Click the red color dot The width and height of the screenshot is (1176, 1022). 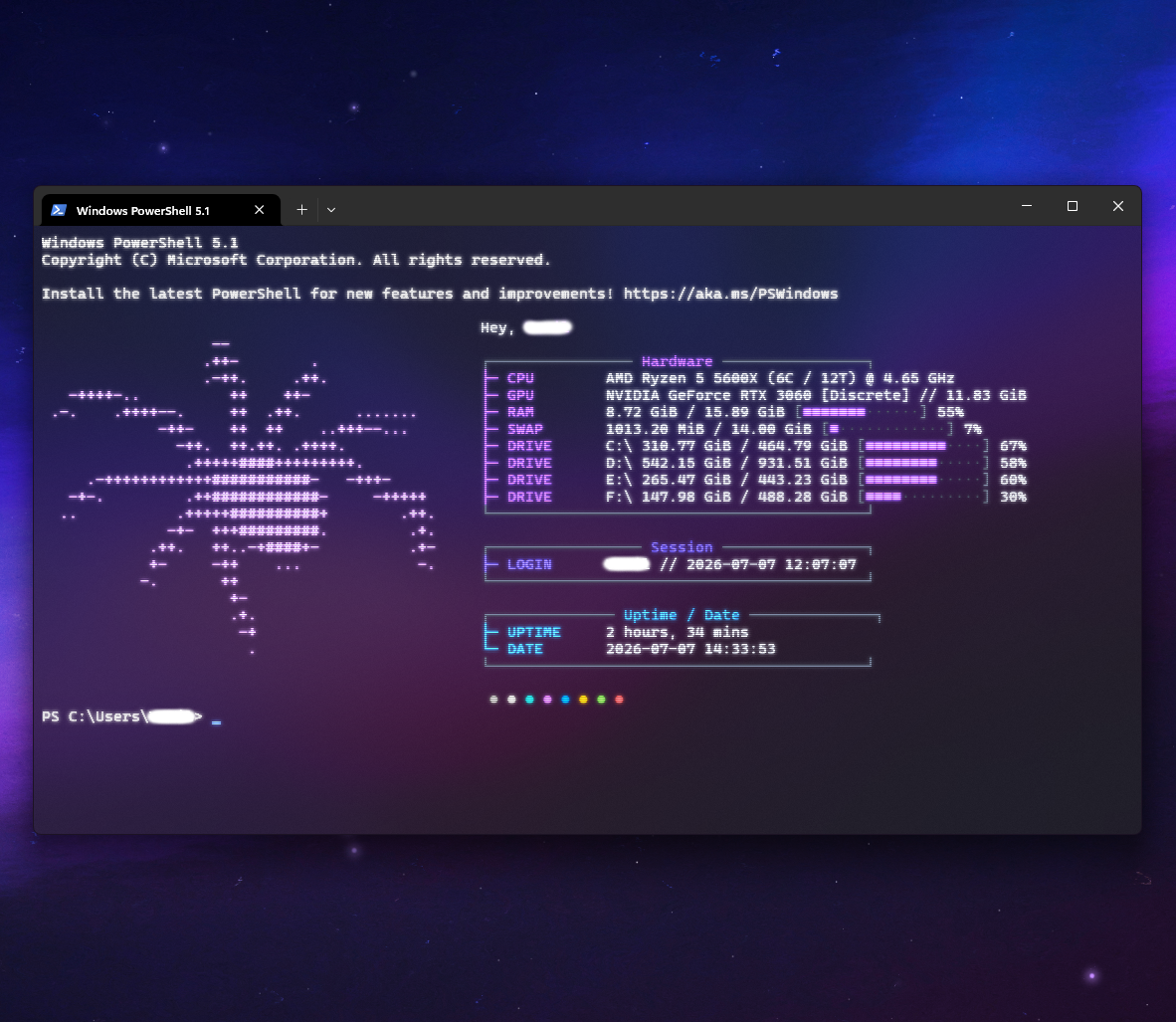[619, 700]
